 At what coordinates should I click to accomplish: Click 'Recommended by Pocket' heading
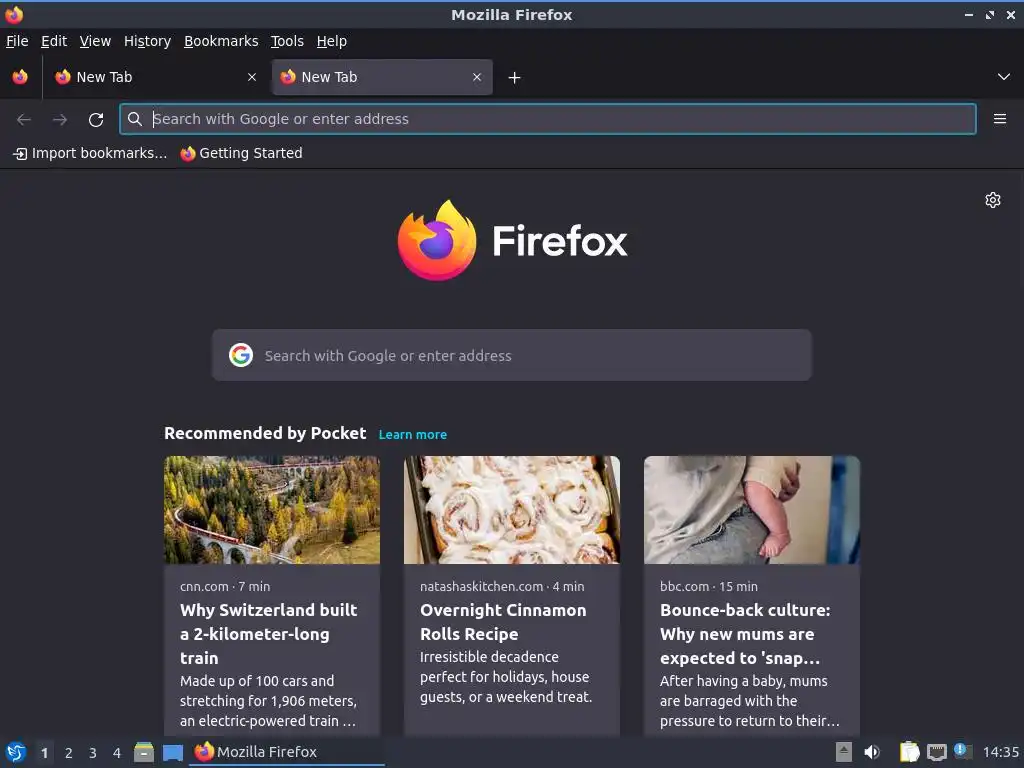coord(264,434)
